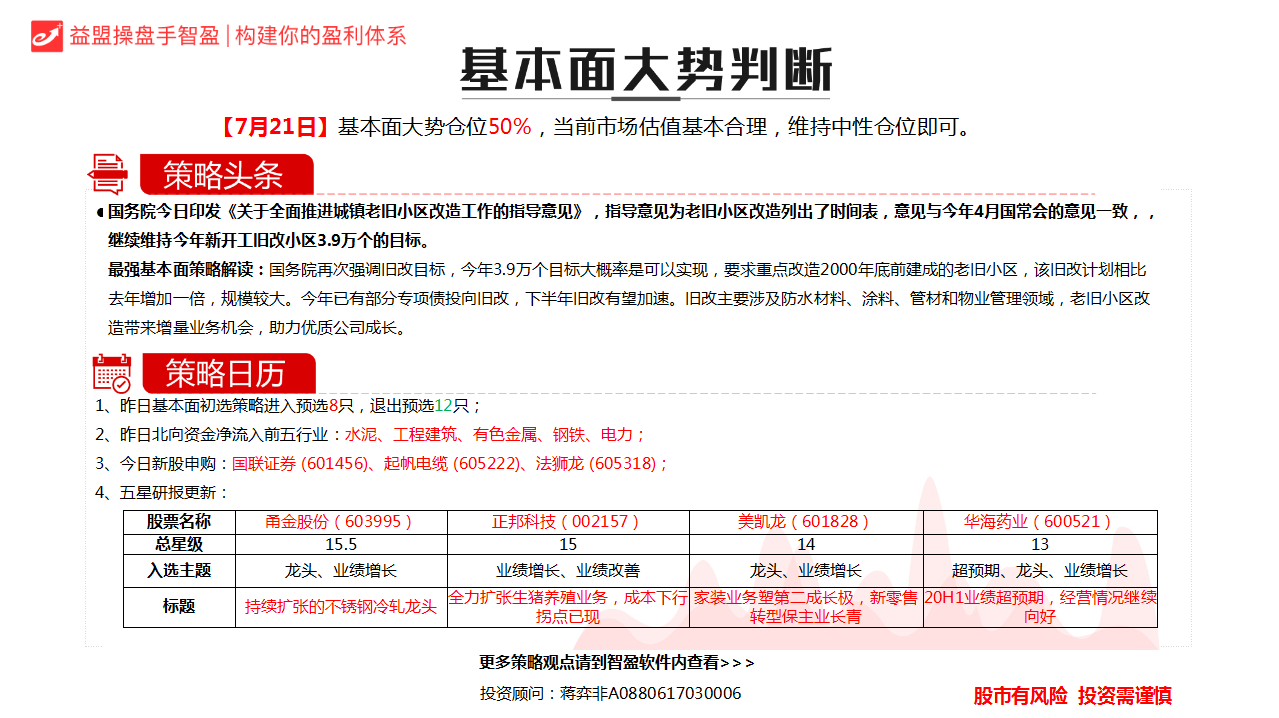Open 美凯龙（601828）stock entry

click(805, 522)
